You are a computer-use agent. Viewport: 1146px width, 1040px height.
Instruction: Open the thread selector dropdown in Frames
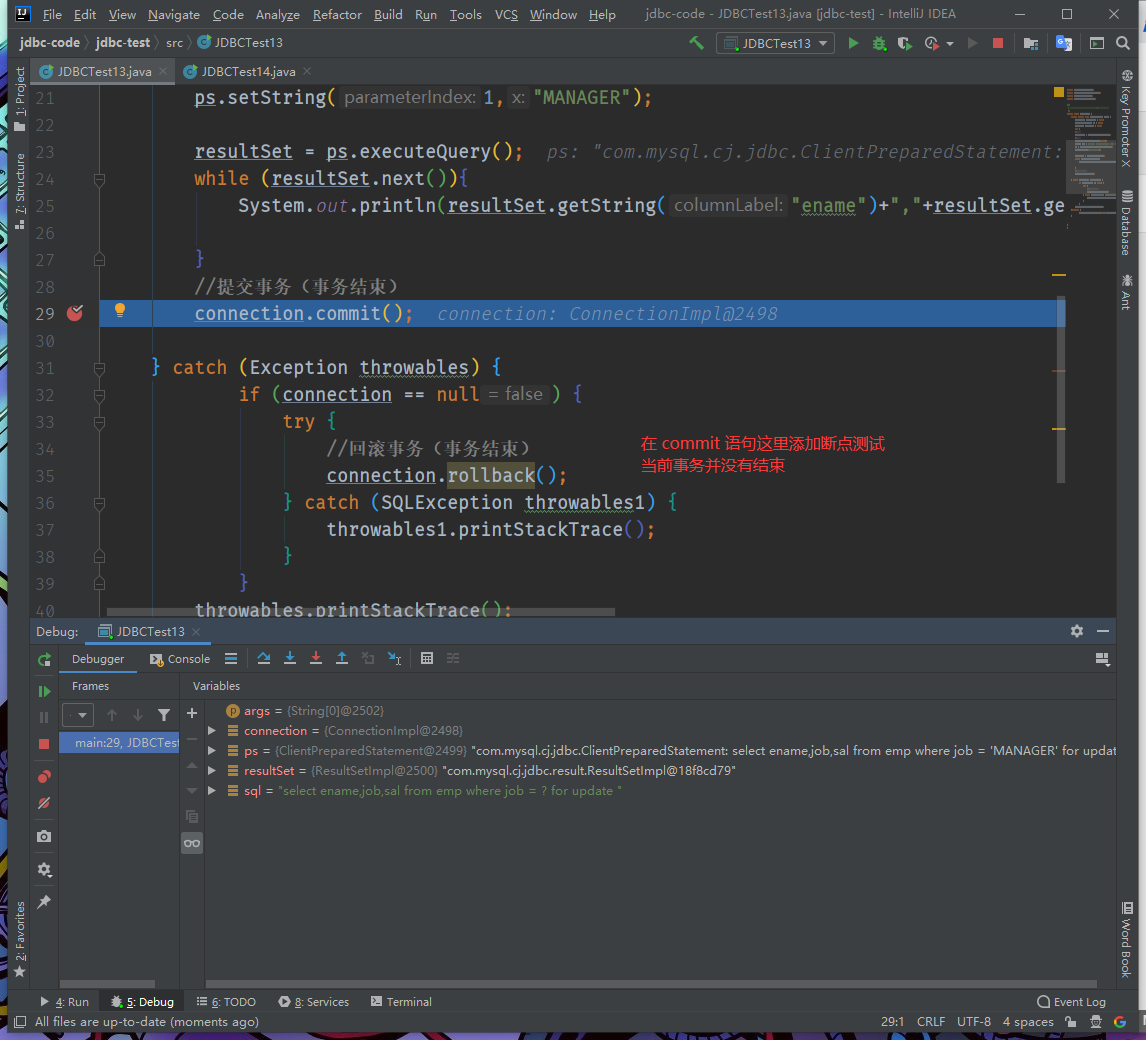point(78,715)
